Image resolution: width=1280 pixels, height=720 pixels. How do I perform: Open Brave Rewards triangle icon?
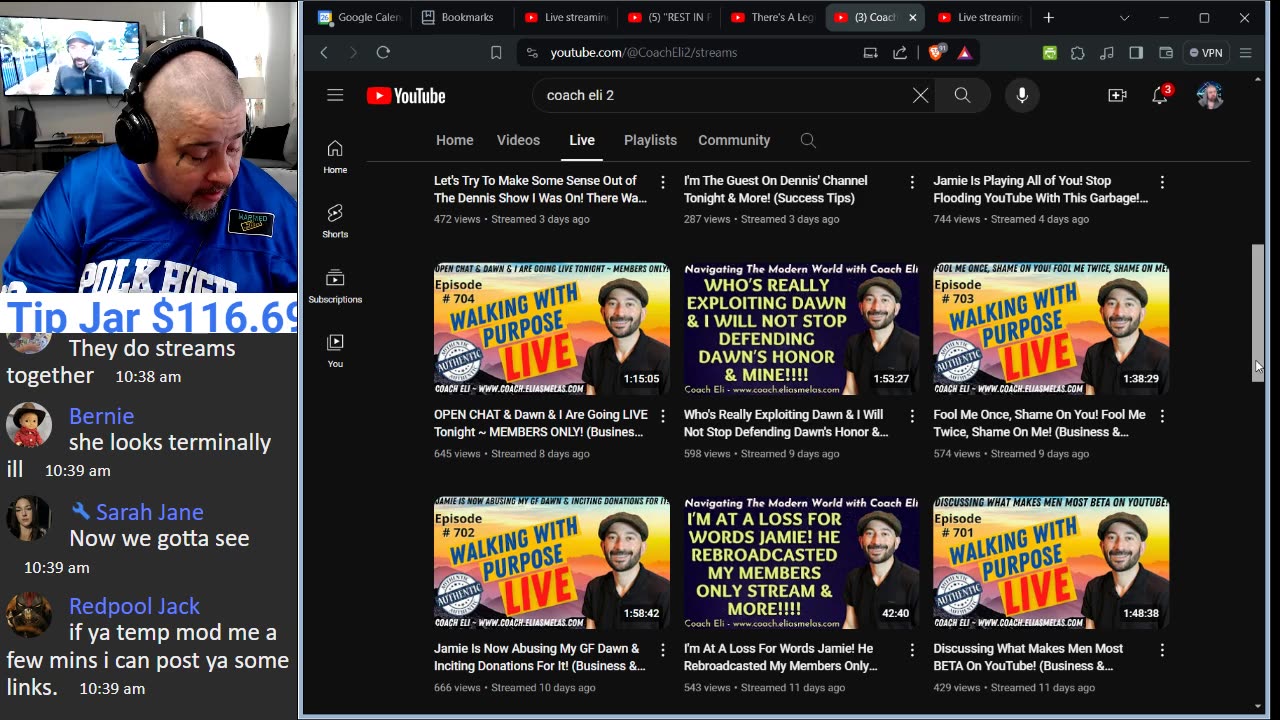(965, 52)
